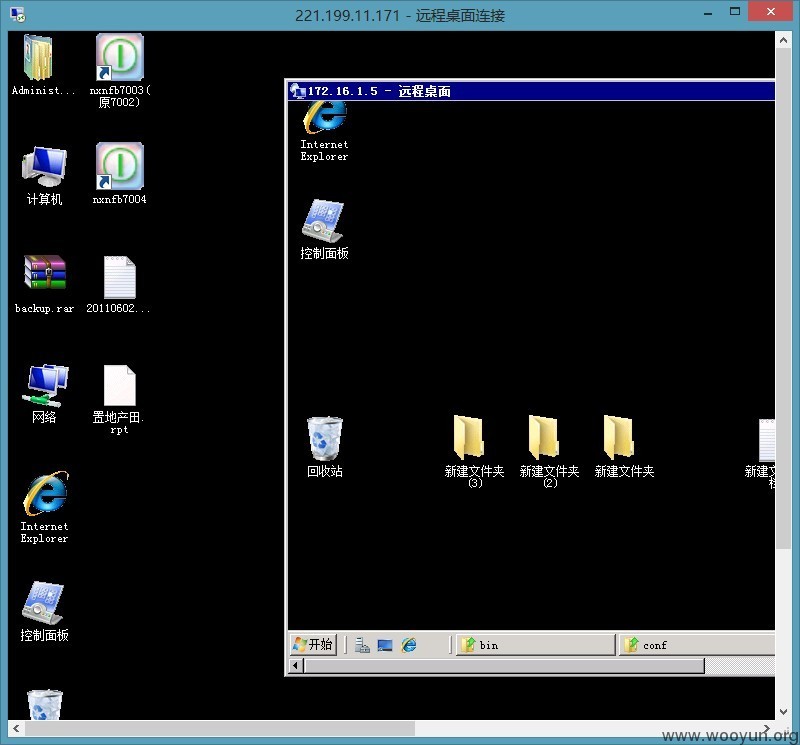Maximize the 221.199.11.171 remote desktop window
This screenshot has width=800, height=745.
pos(735,12)
